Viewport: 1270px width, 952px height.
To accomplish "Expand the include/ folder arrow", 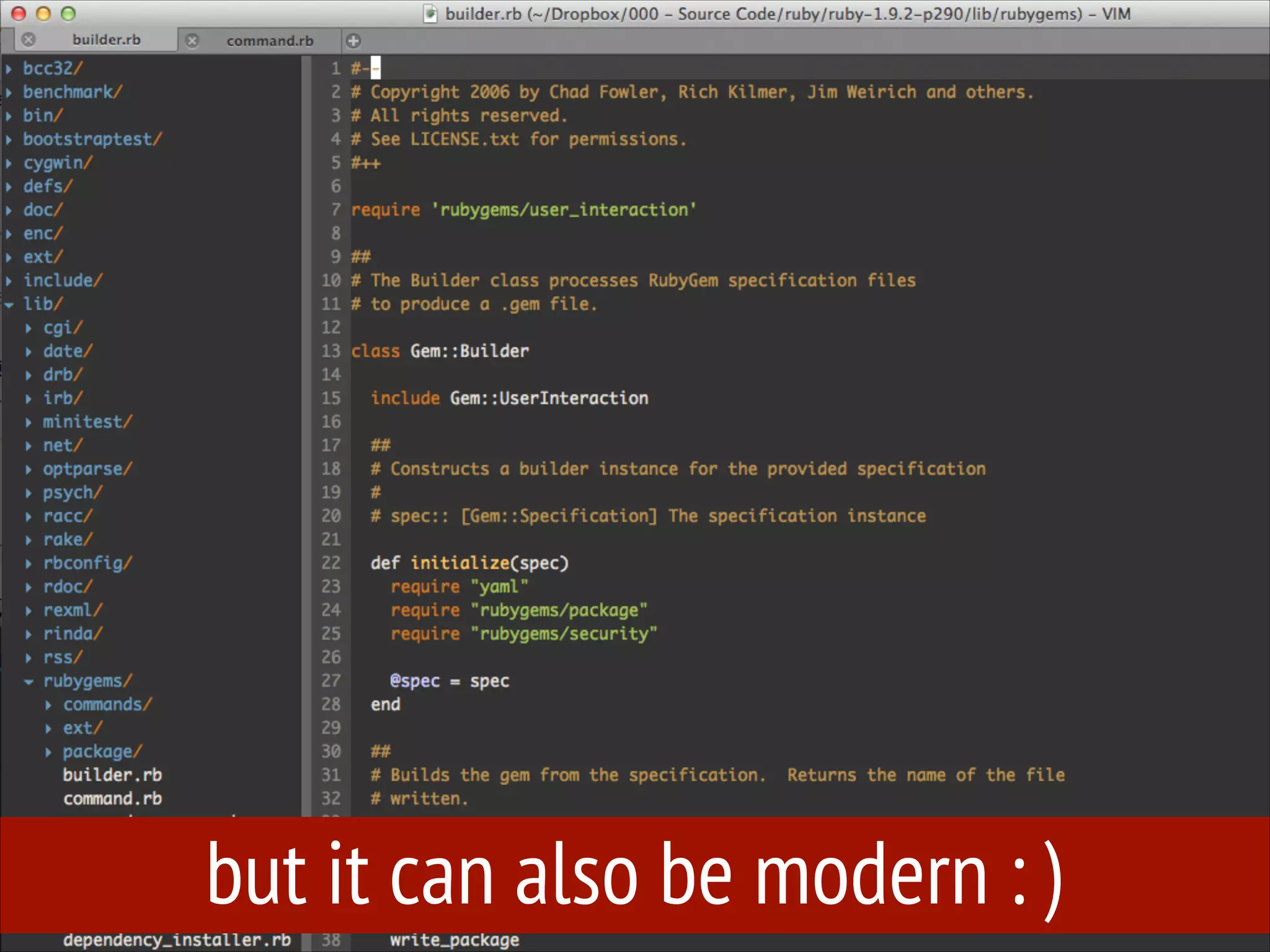I will click(9, 281).
